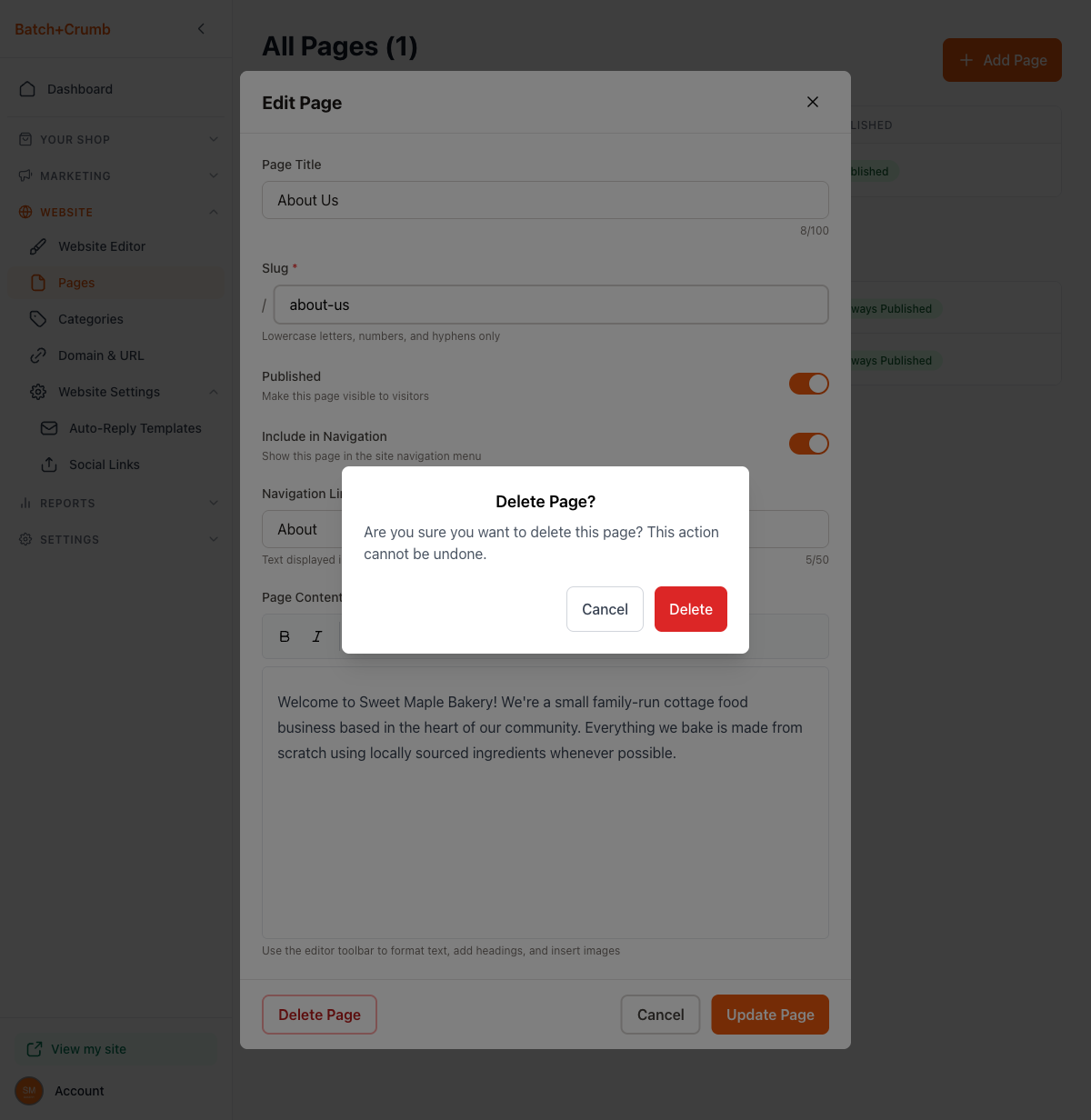The image size is (1091, 1120).
Task: Click the Dashboard home icon
Action: pos(27,89)
